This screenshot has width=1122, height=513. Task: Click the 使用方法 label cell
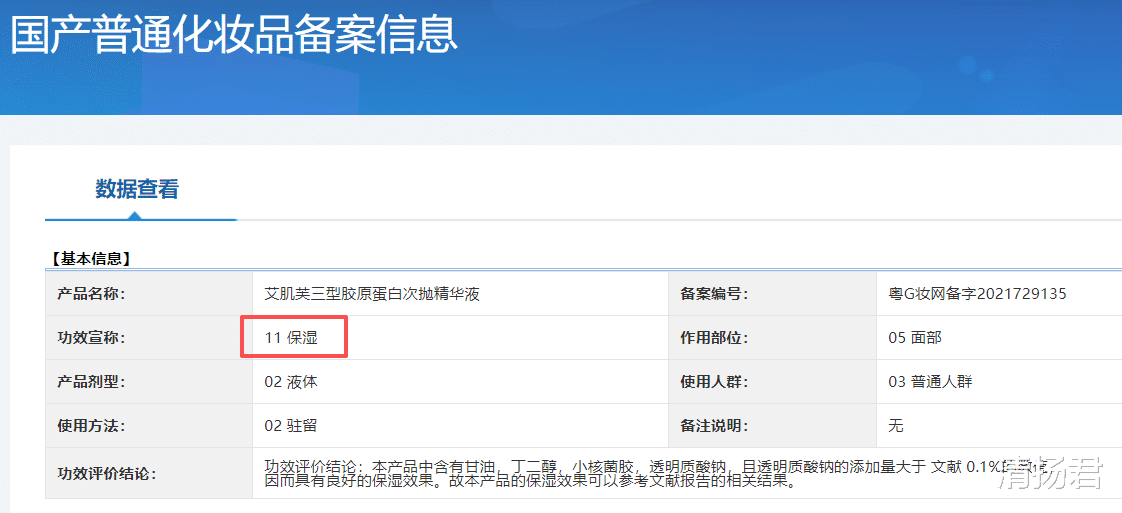point(149,426)
